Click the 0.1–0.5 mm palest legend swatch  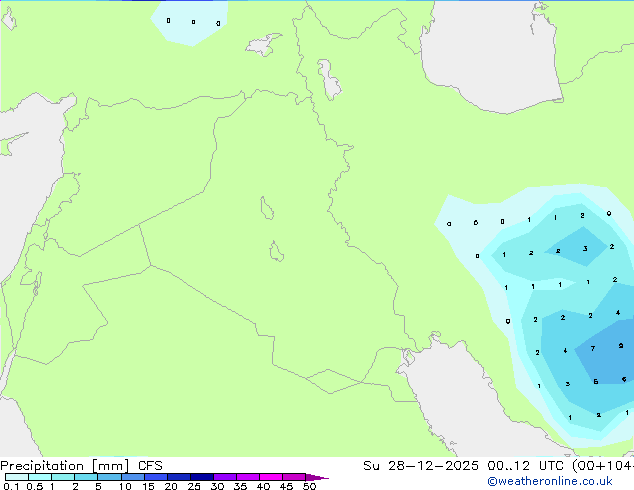coord(17,477)
